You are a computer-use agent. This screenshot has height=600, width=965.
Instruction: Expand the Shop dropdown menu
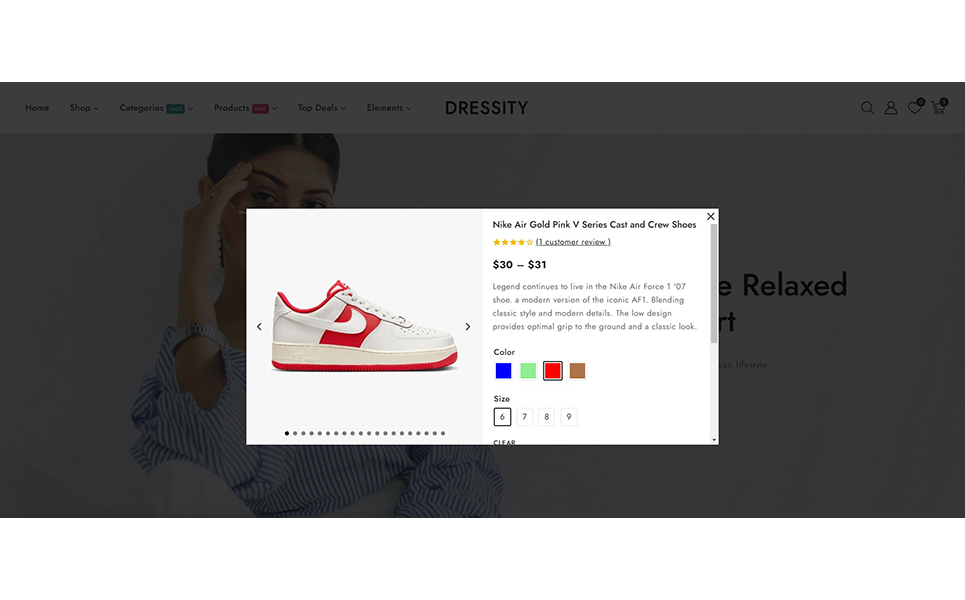84,108
